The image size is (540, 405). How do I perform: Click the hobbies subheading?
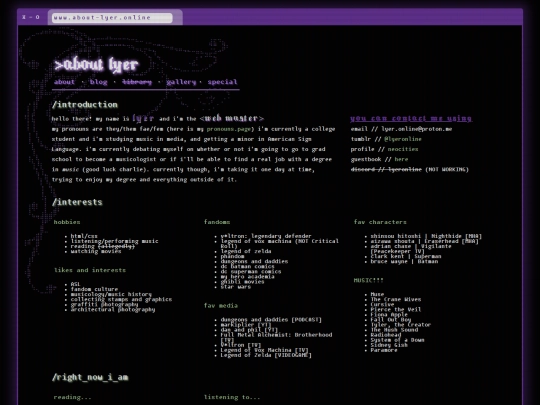click(67, 222)
